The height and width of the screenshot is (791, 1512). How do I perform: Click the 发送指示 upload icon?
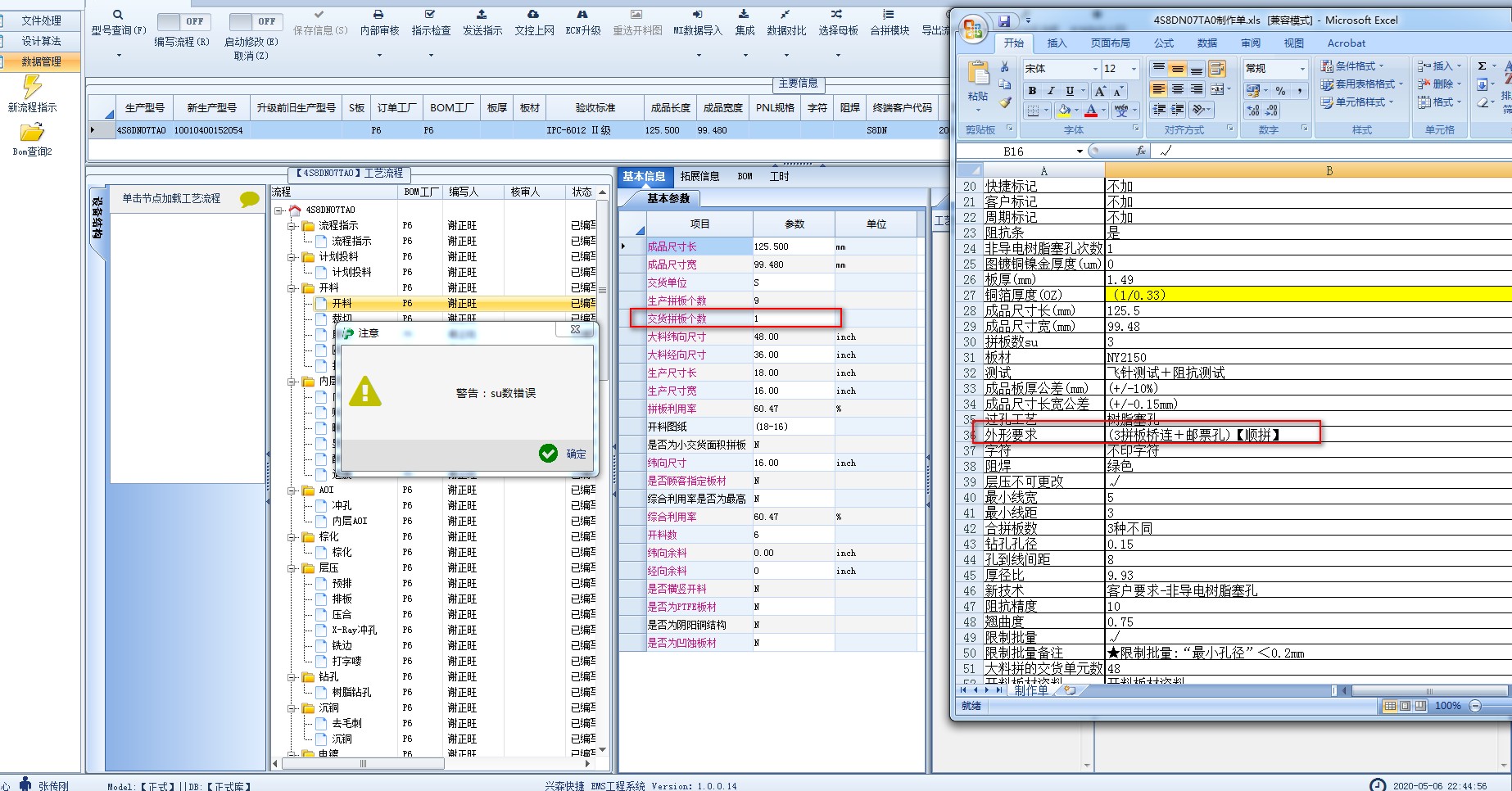click(482, 15)
